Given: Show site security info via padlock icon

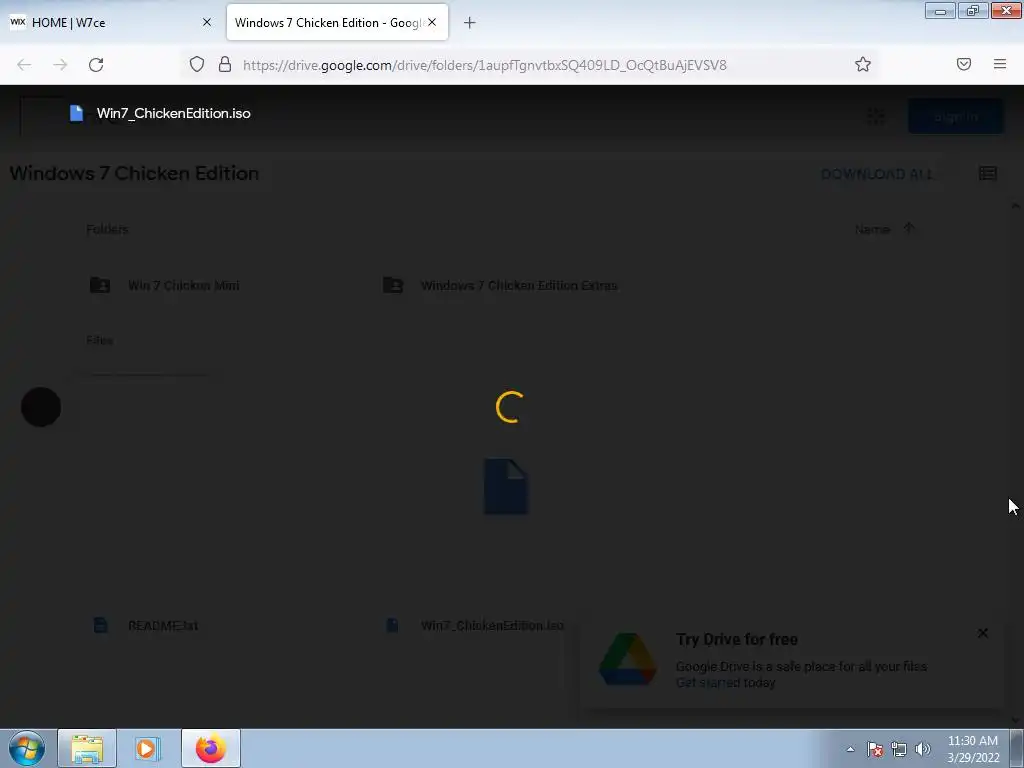Looking at the screenshot, I should point(225,64).
